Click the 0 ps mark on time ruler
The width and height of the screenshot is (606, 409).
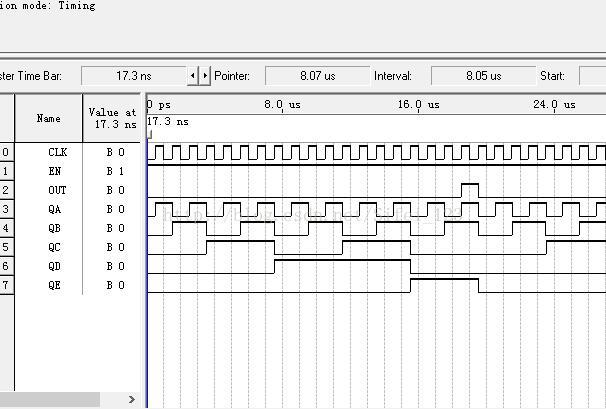[159, 105]
